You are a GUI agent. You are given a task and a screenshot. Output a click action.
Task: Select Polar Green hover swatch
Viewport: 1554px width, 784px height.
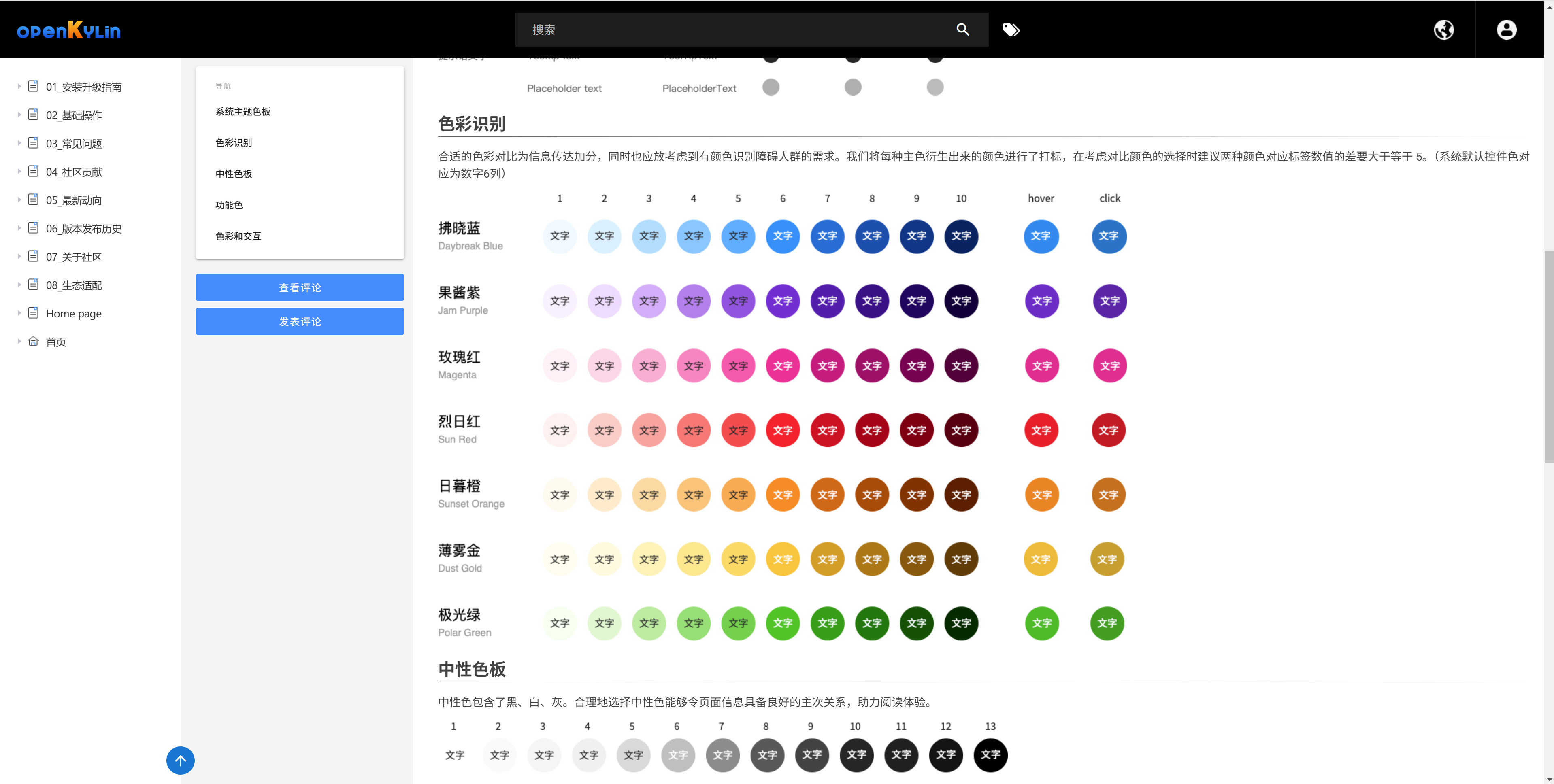tap(1042, 624)
